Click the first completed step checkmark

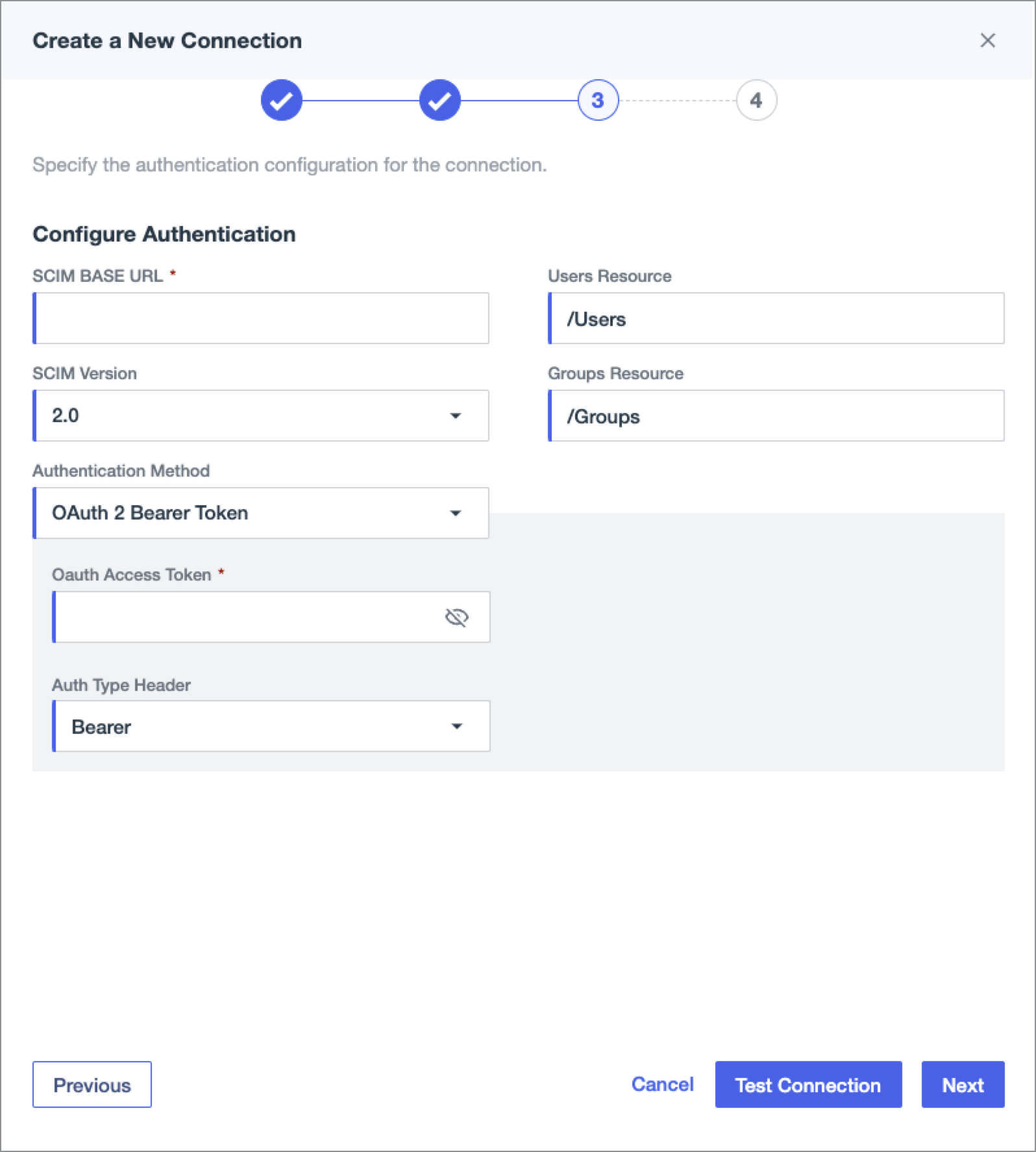281,101
